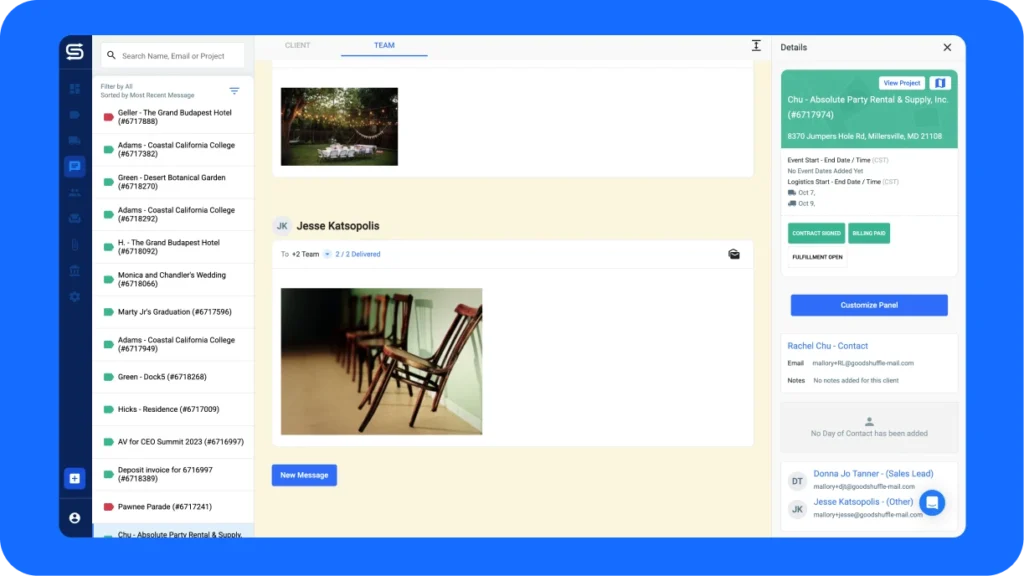This screenshot has width=1024, height=576.
Task: Open the settings gear in the left sidebar
Action: (75, 297)
